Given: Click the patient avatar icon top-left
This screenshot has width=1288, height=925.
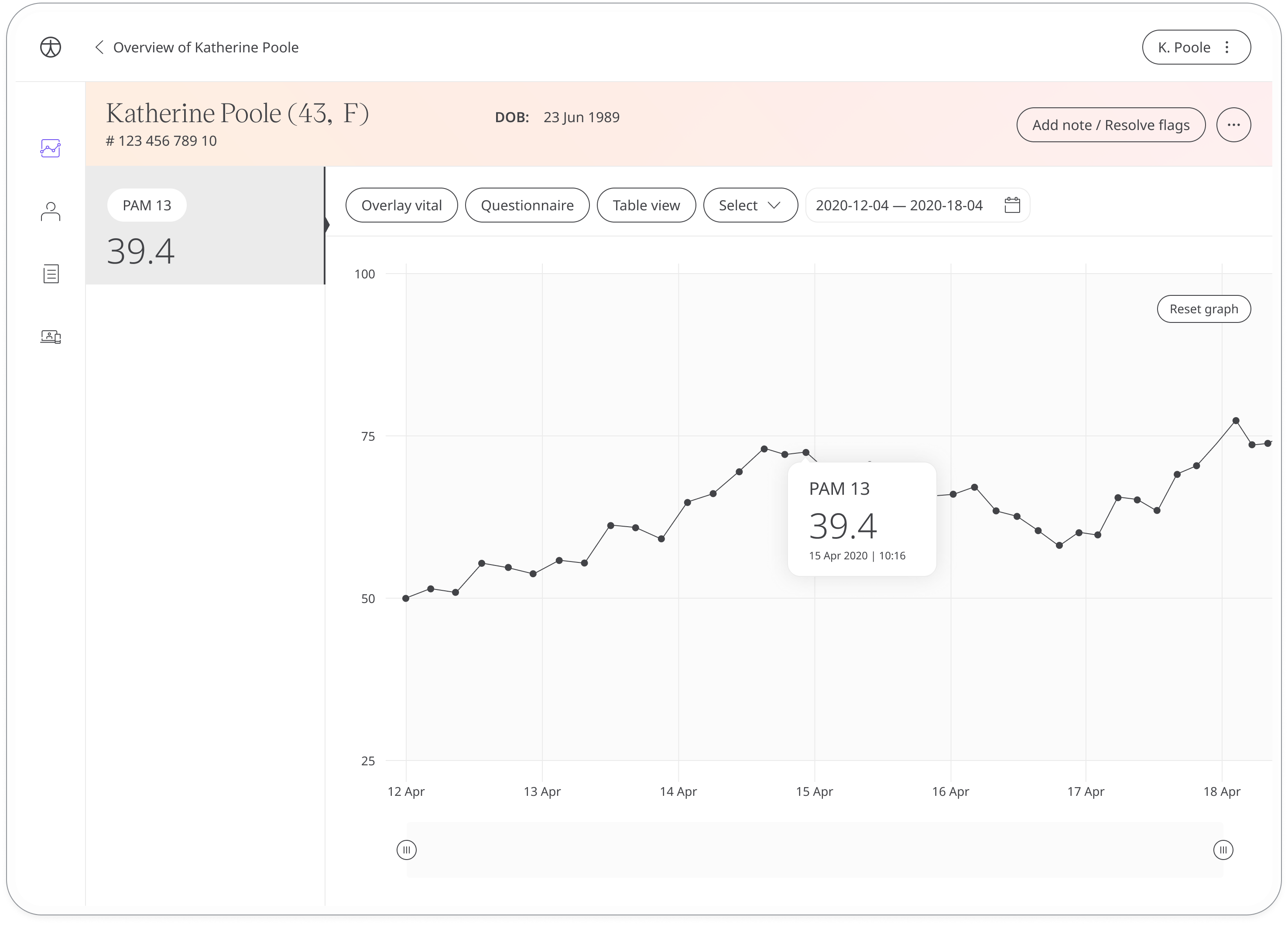Looking at the screenshot, I should tap(51, 47).
